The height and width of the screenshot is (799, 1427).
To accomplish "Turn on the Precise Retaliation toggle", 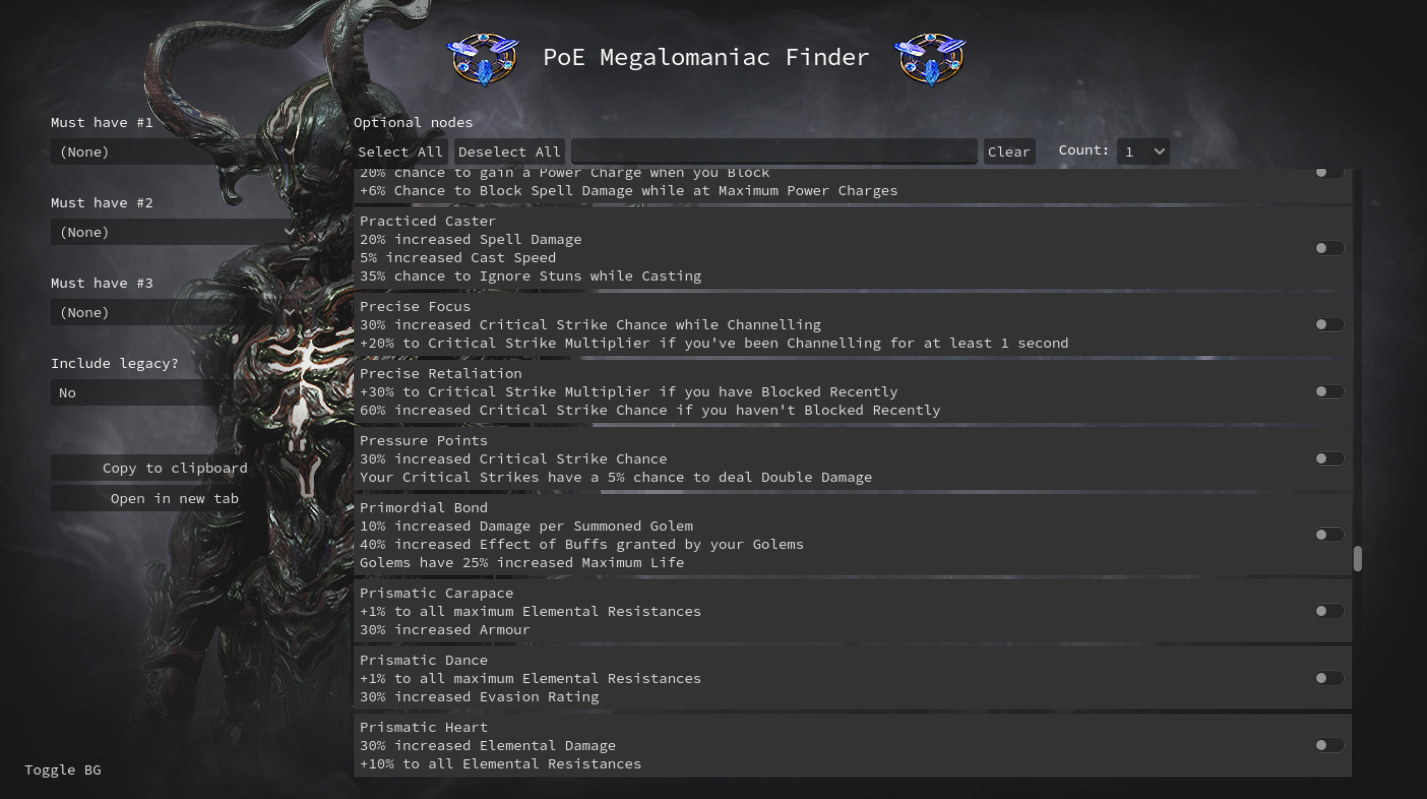I will point(1329,391).
